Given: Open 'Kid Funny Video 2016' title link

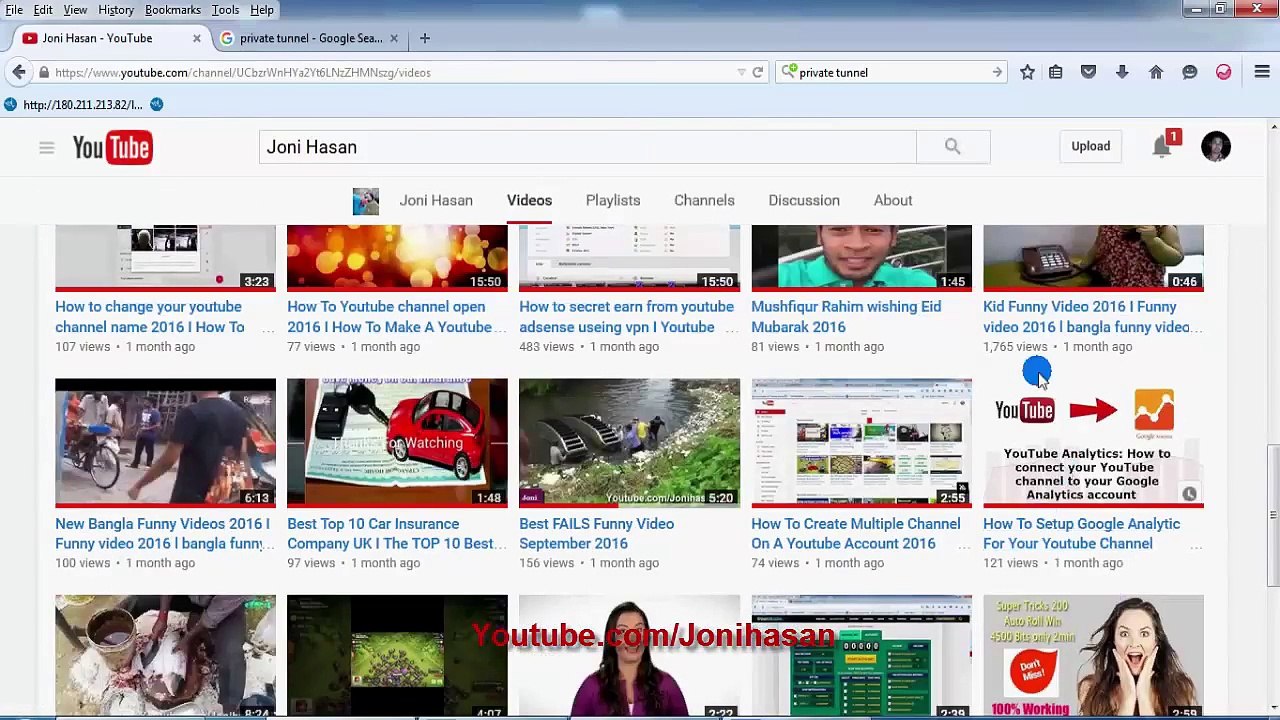Looking at the screenshot, I should [1087, 317].
